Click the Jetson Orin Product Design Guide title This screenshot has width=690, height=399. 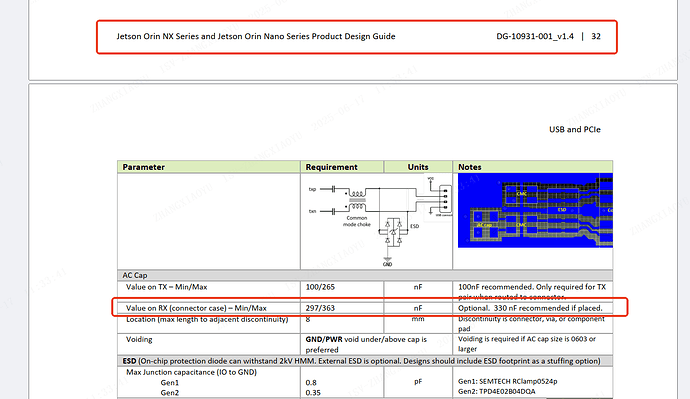(x=256, y=37)
